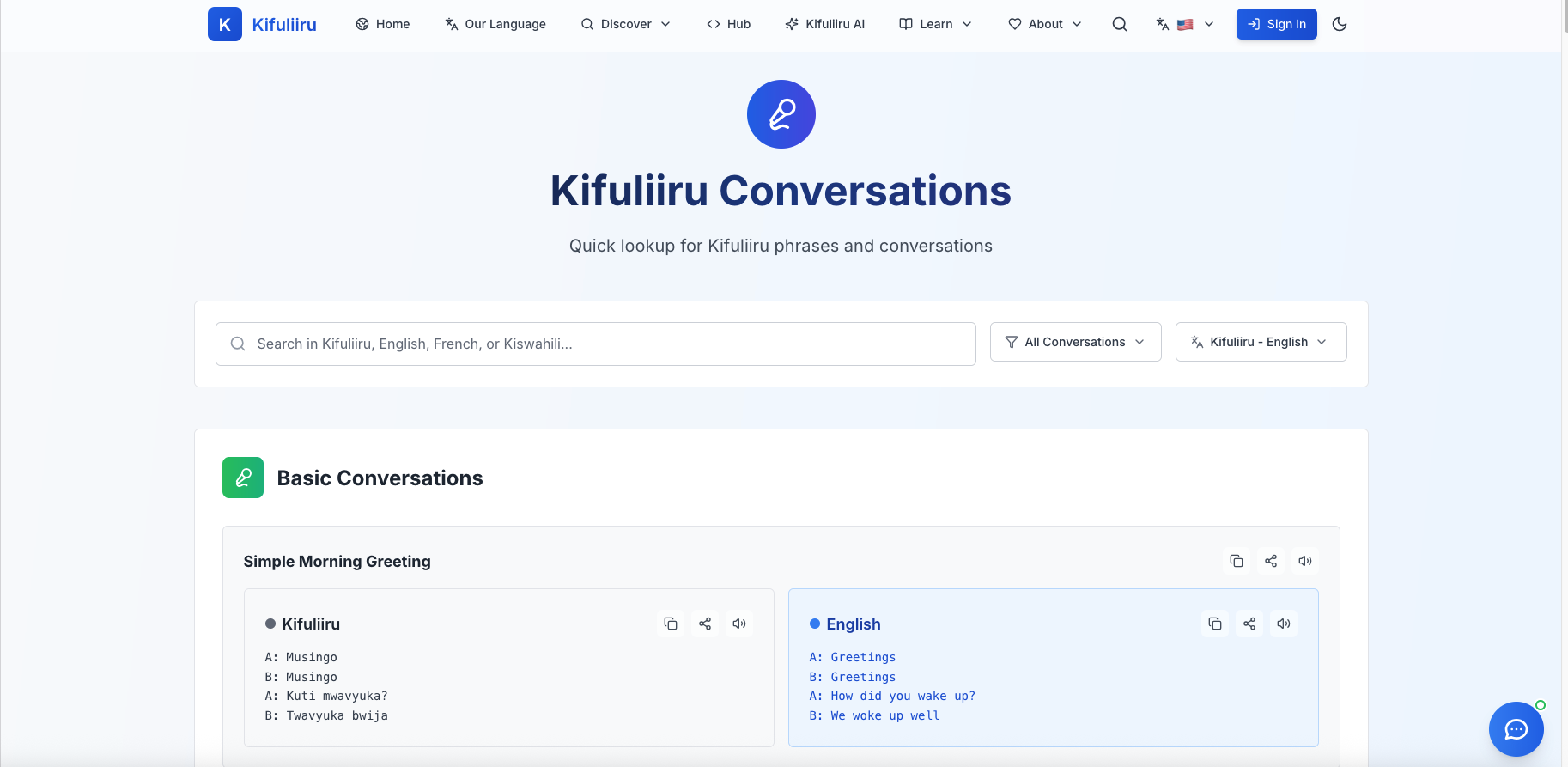Open the About dropdown menu
1568x767 pixels.
click(x=1044, y=24)
